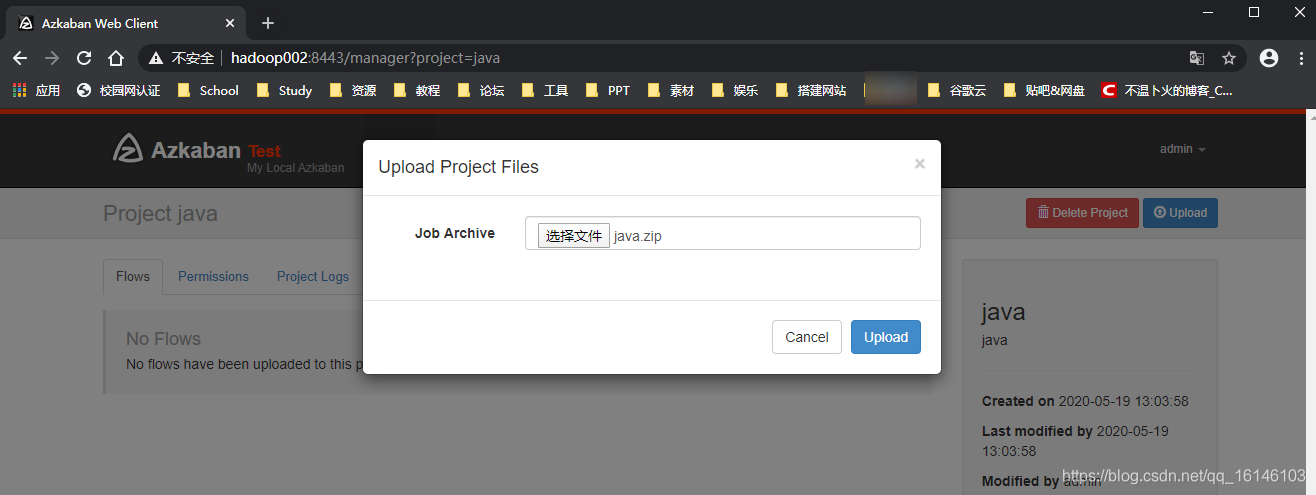Click the red Delete Project button
Viewport: 1316px width, 495px height.
1082,213
